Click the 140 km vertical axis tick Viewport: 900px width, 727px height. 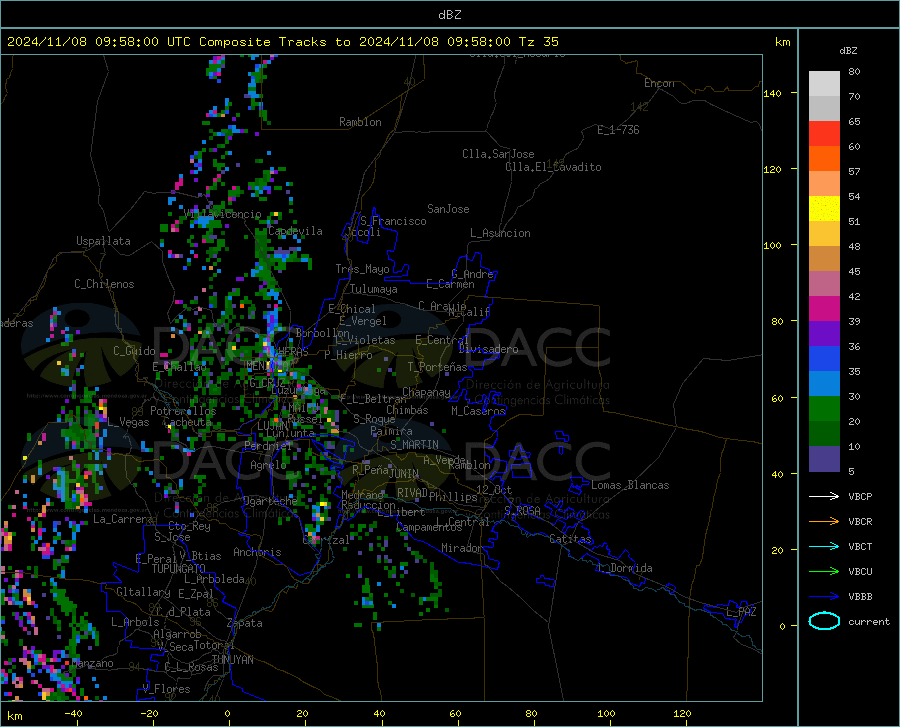(773, 93)
